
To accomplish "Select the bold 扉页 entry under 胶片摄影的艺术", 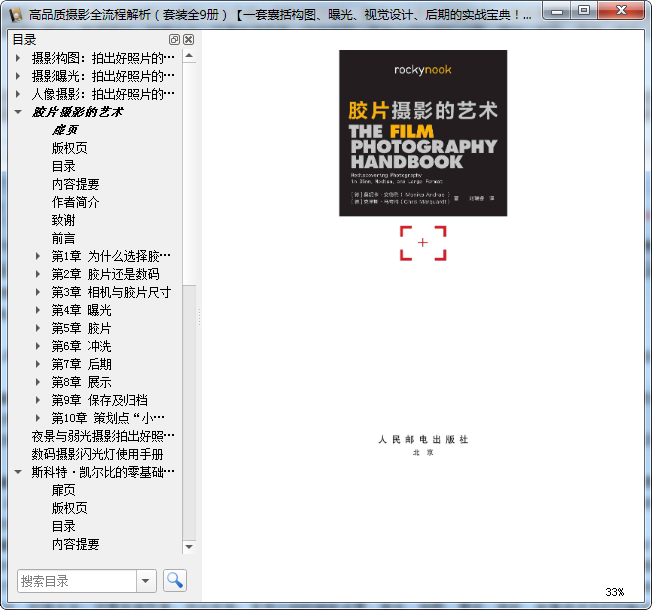I will point(64,130).
